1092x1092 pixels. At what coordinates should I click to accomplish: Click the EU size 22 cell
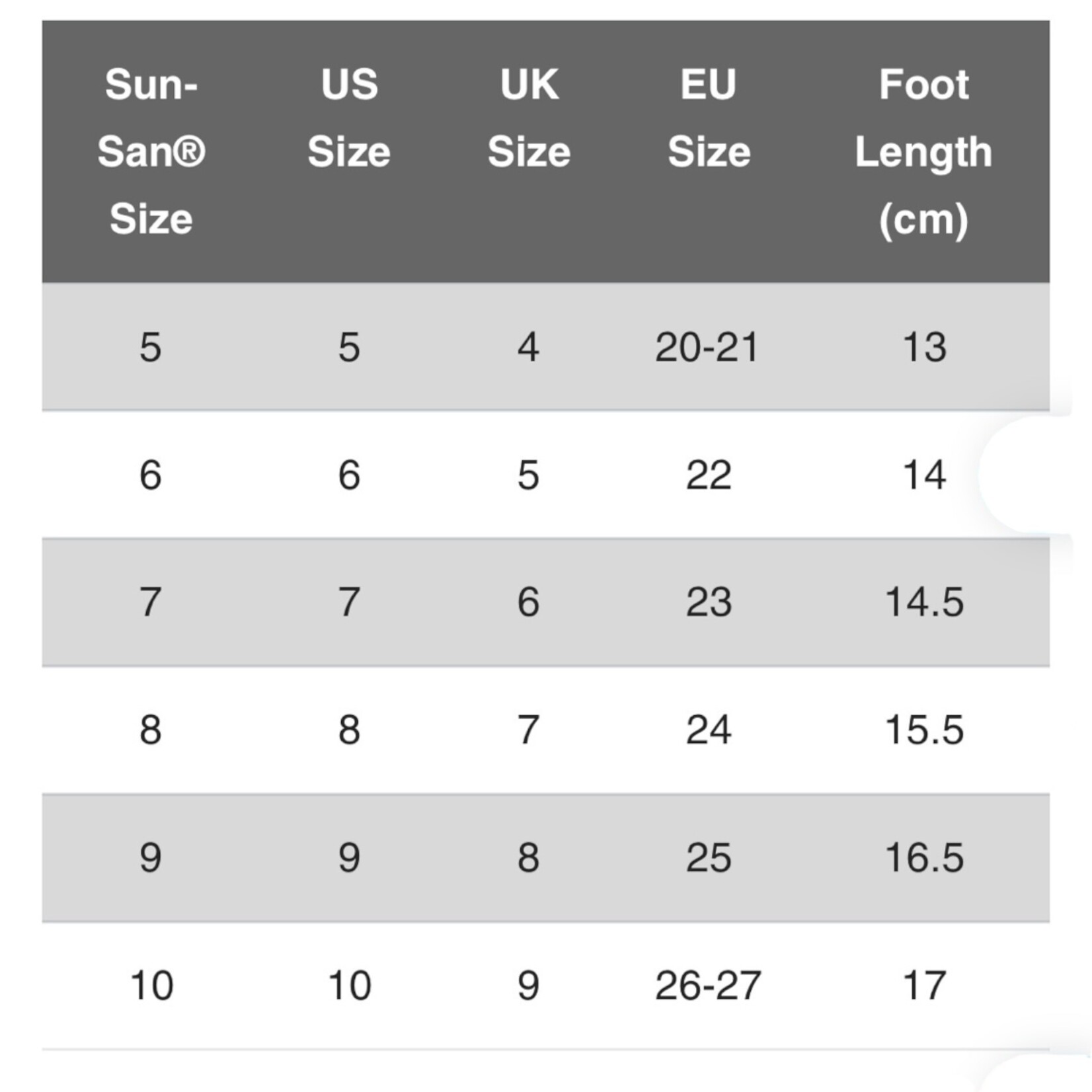709,475
